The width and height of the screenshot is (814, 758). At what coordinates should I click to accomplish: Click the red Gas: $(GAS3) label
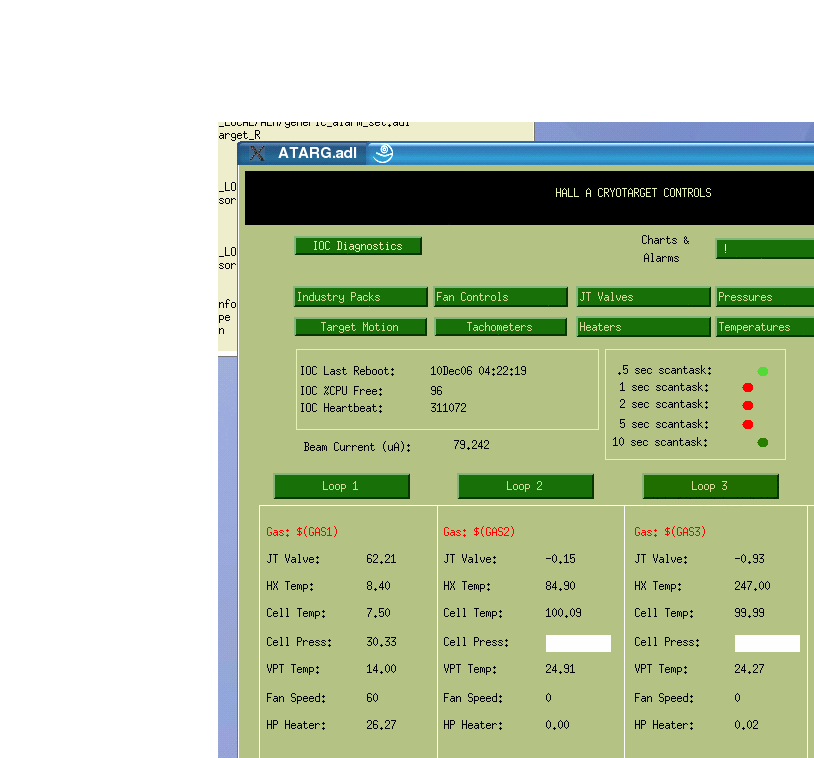[x=670, y=532]
